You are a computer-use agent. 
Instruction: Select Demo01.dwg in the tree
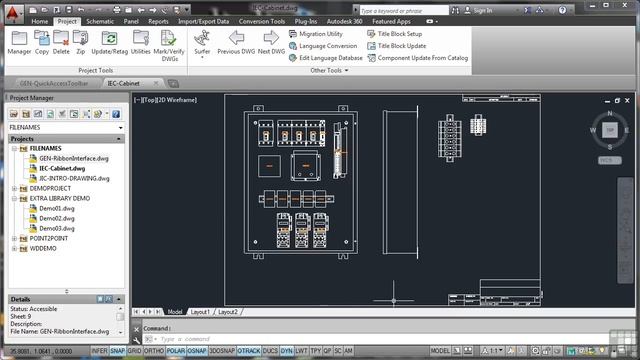pos(57,209)
